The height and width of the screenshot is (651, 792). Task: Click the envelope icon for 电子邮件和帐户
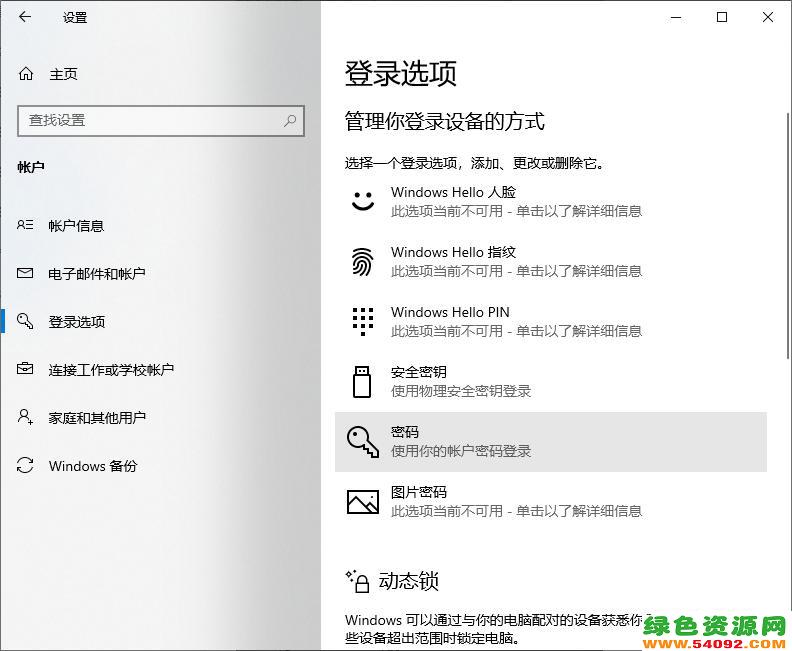coord(25,273)
